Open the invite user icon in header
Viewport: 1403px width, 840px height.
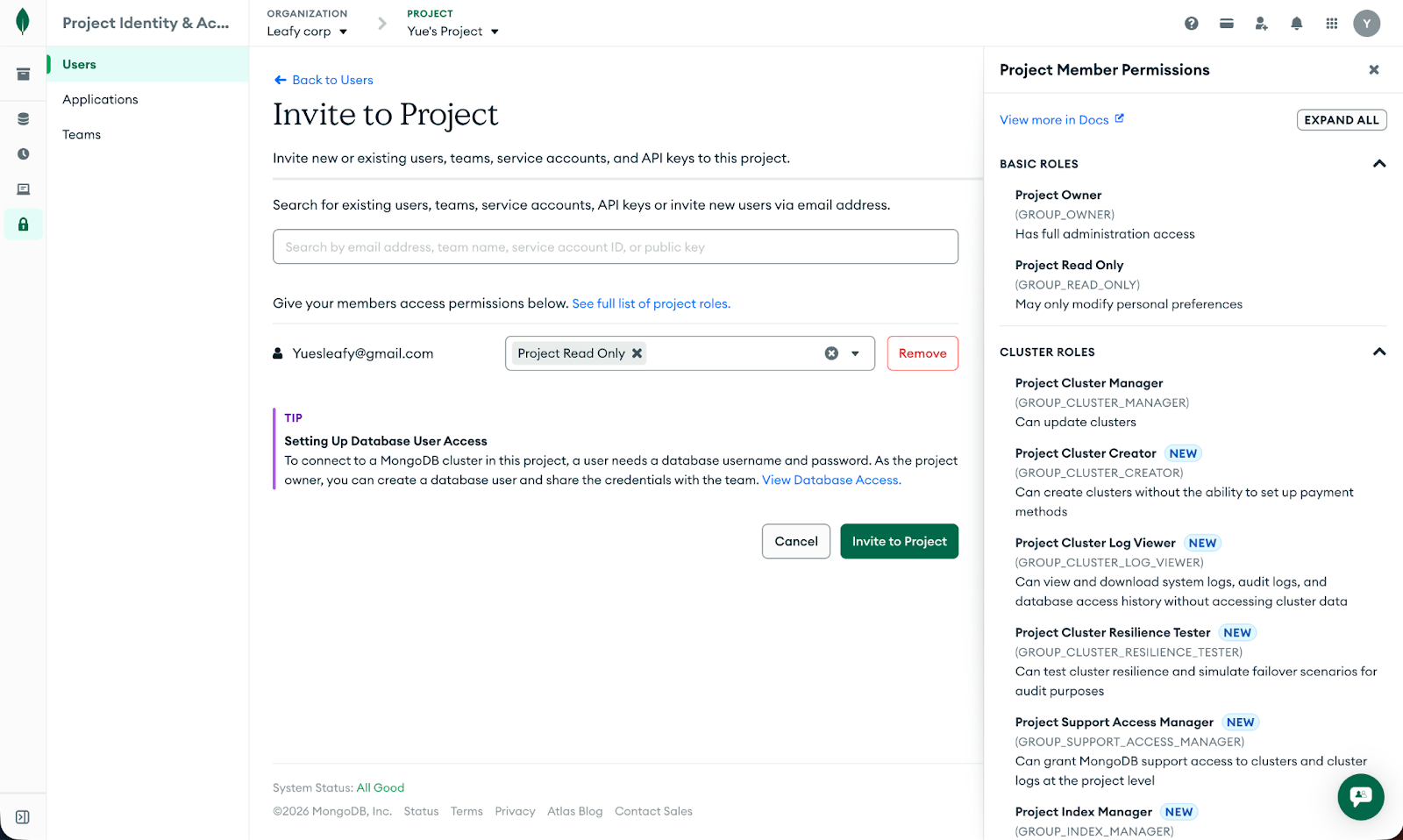point(1261,24)
